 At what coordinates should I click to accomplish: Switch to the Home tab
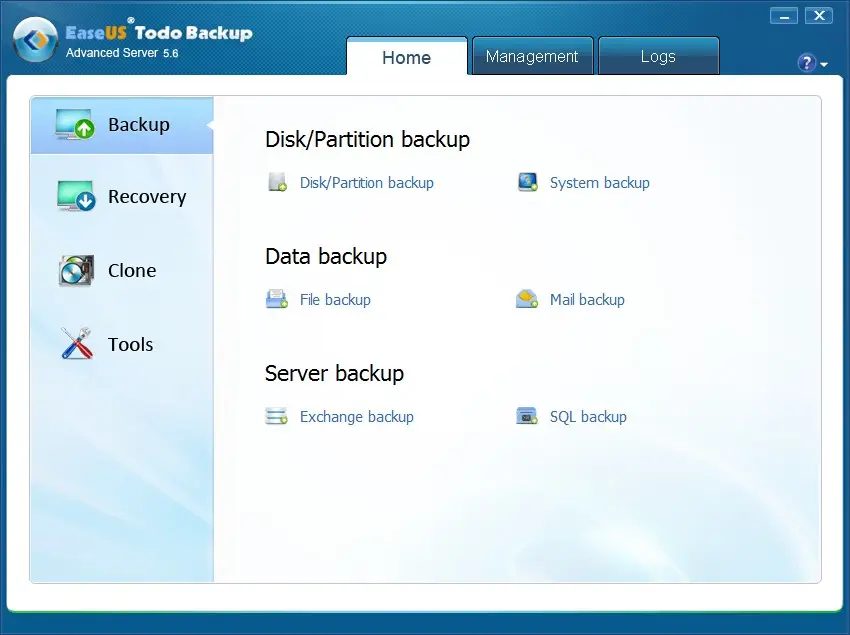[407, 56]
